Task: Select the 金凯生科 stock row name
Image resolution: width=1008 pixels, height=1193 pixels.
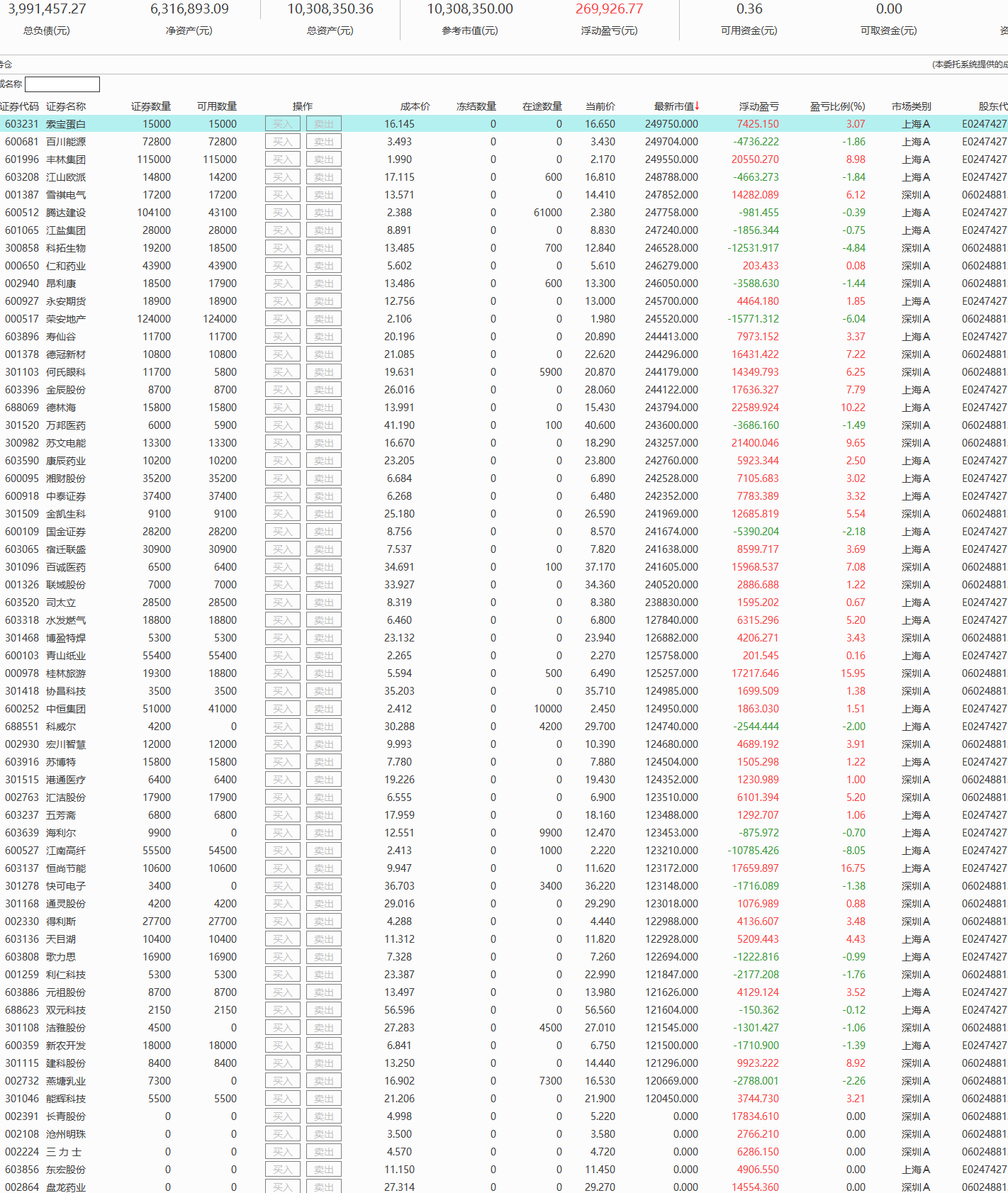Action: pyautogui.click(x=66, y=514)
